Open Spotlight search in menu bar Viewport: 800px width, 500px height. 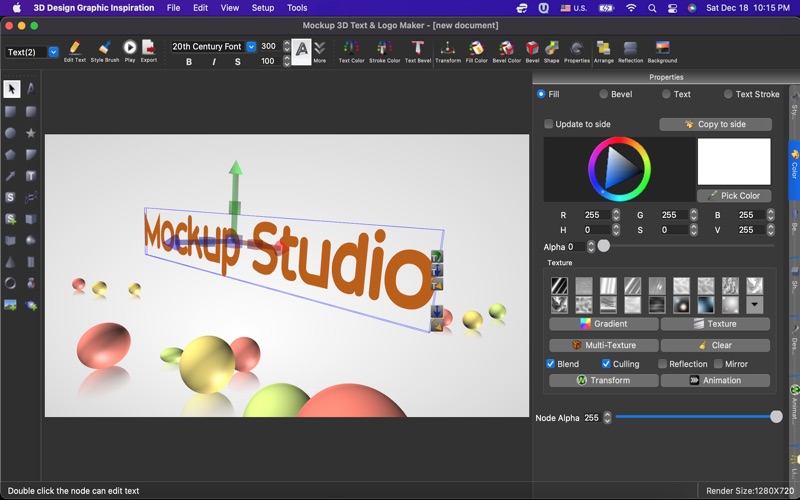(652, 8)
